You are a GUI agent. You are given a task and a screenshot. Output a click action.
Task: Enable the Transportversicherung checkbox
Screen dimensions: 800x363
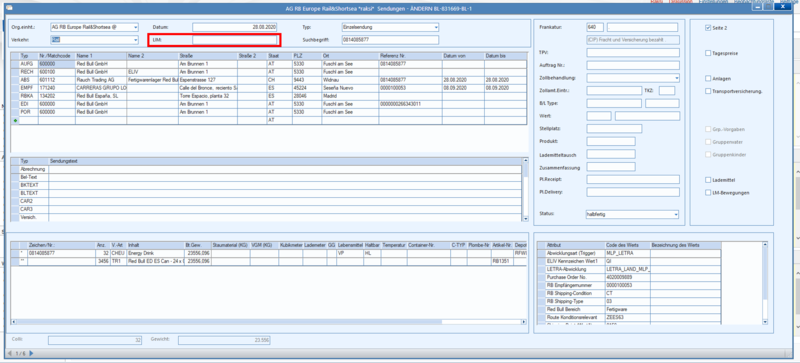pos(708,91)
